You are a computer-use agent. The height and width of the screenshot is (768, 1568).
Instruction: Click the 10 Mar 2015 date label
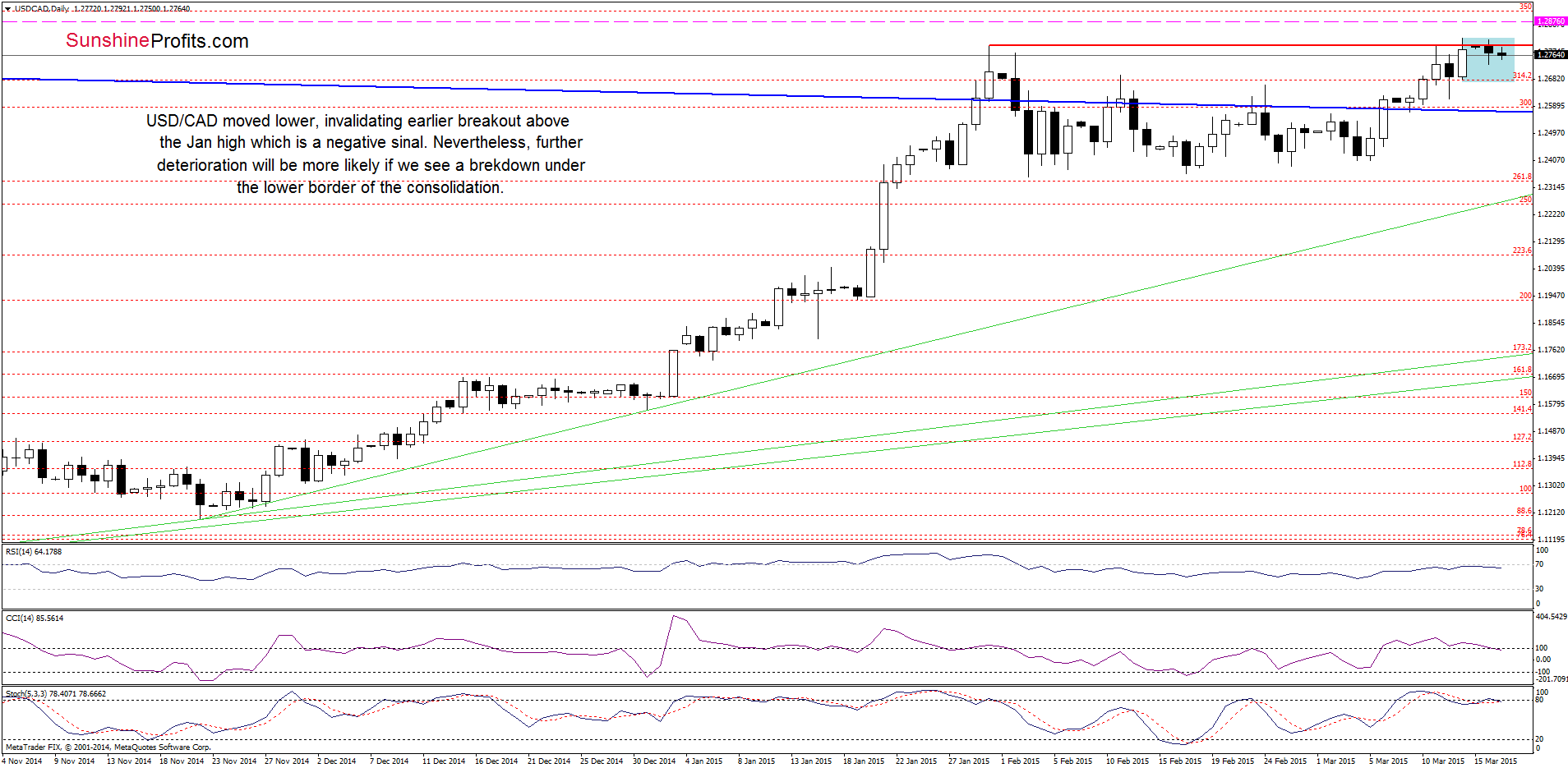pos(1443,761)
